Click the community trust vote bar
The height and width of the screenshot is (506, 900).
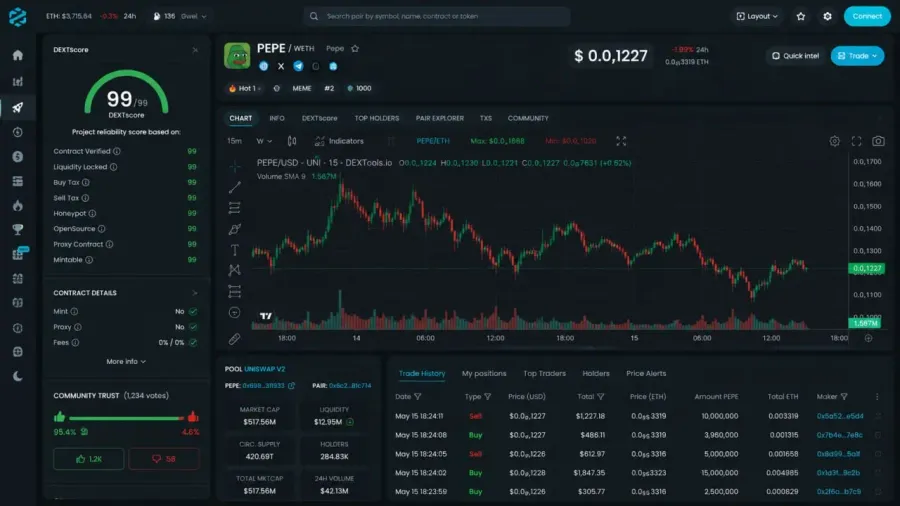126,418
